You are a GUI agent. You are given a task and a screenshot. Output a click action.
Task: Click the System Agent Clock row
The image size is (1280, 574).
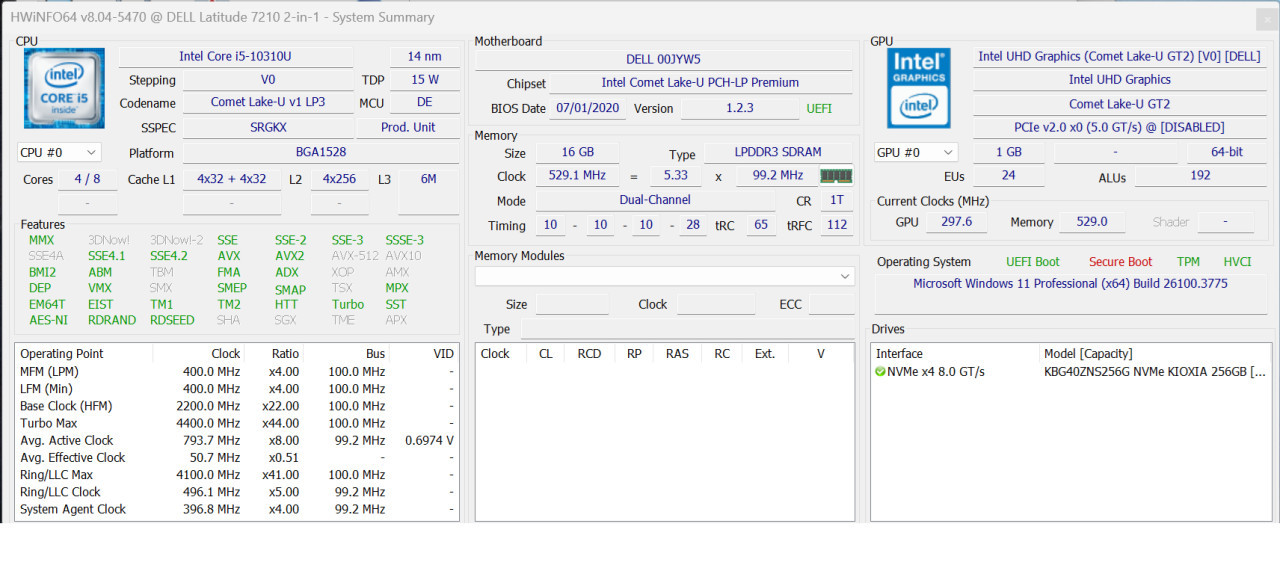[237, 509]
